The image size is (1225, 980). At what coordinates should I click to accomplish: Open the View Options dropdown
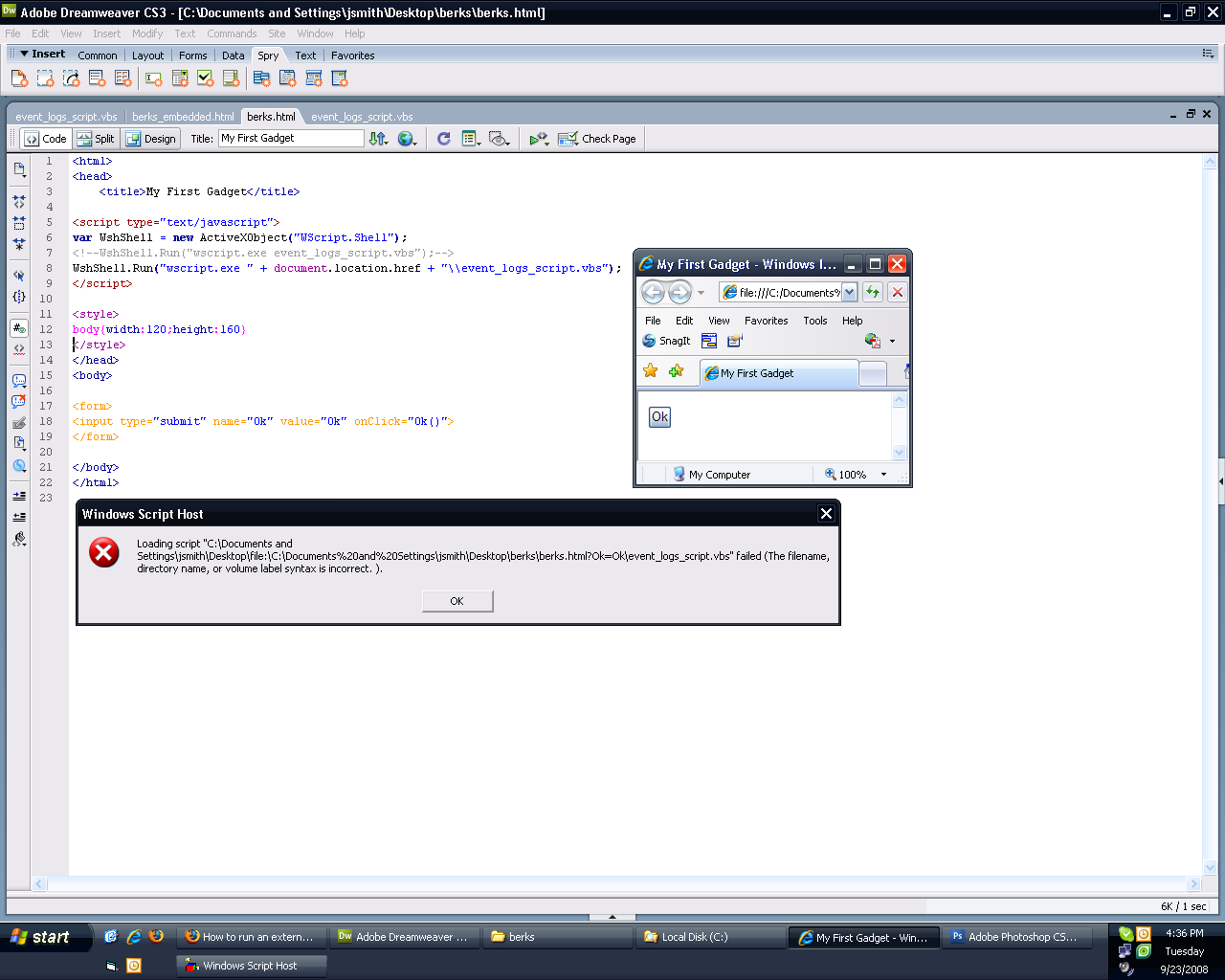coord(471,138)
